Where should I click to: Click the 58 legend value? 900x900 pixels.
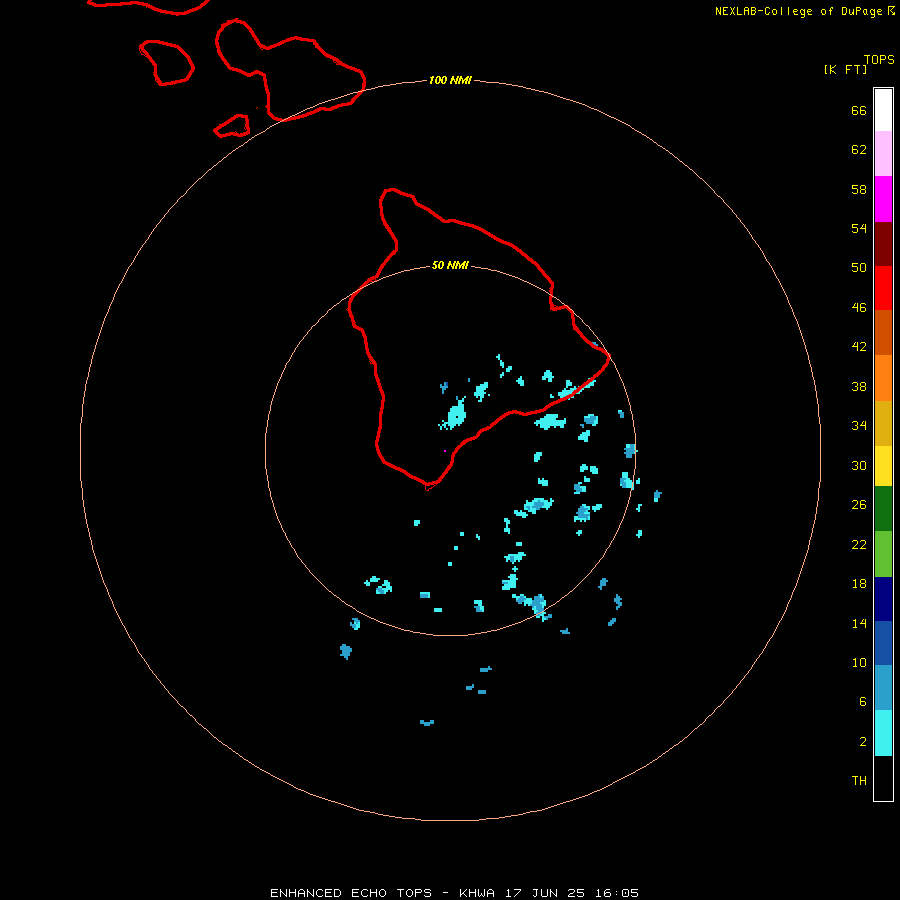point(859,189)
